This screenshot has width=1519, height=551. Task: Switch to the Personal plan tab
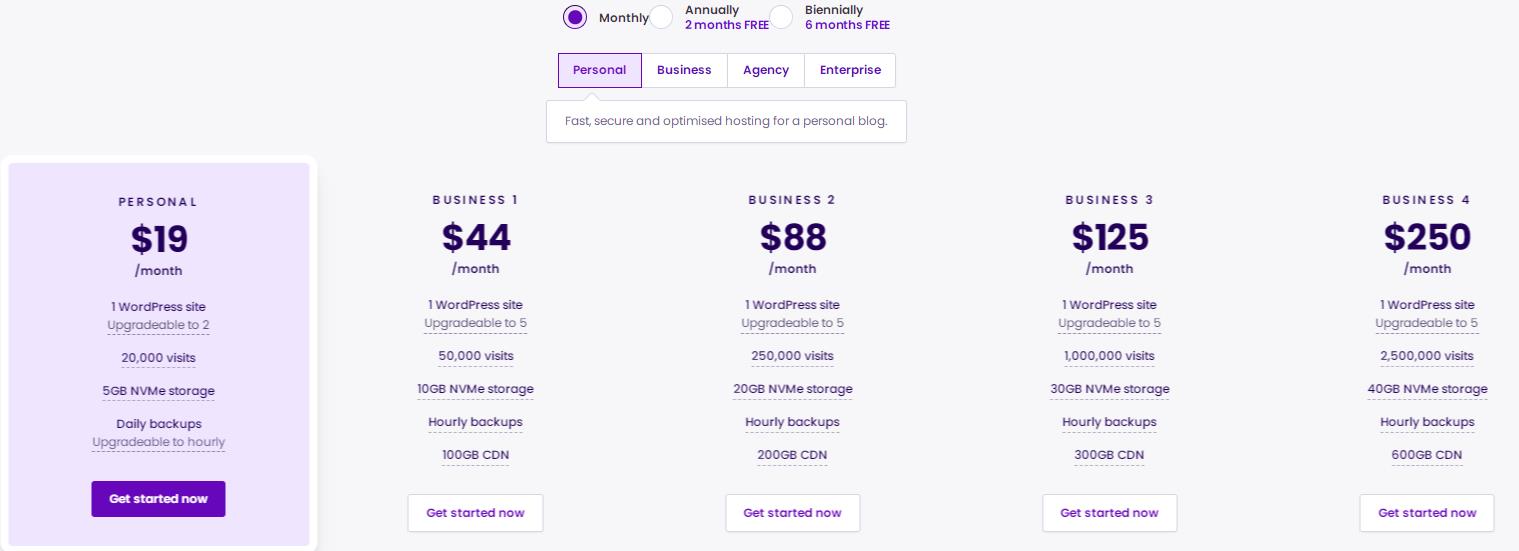(x=599, y=70)
